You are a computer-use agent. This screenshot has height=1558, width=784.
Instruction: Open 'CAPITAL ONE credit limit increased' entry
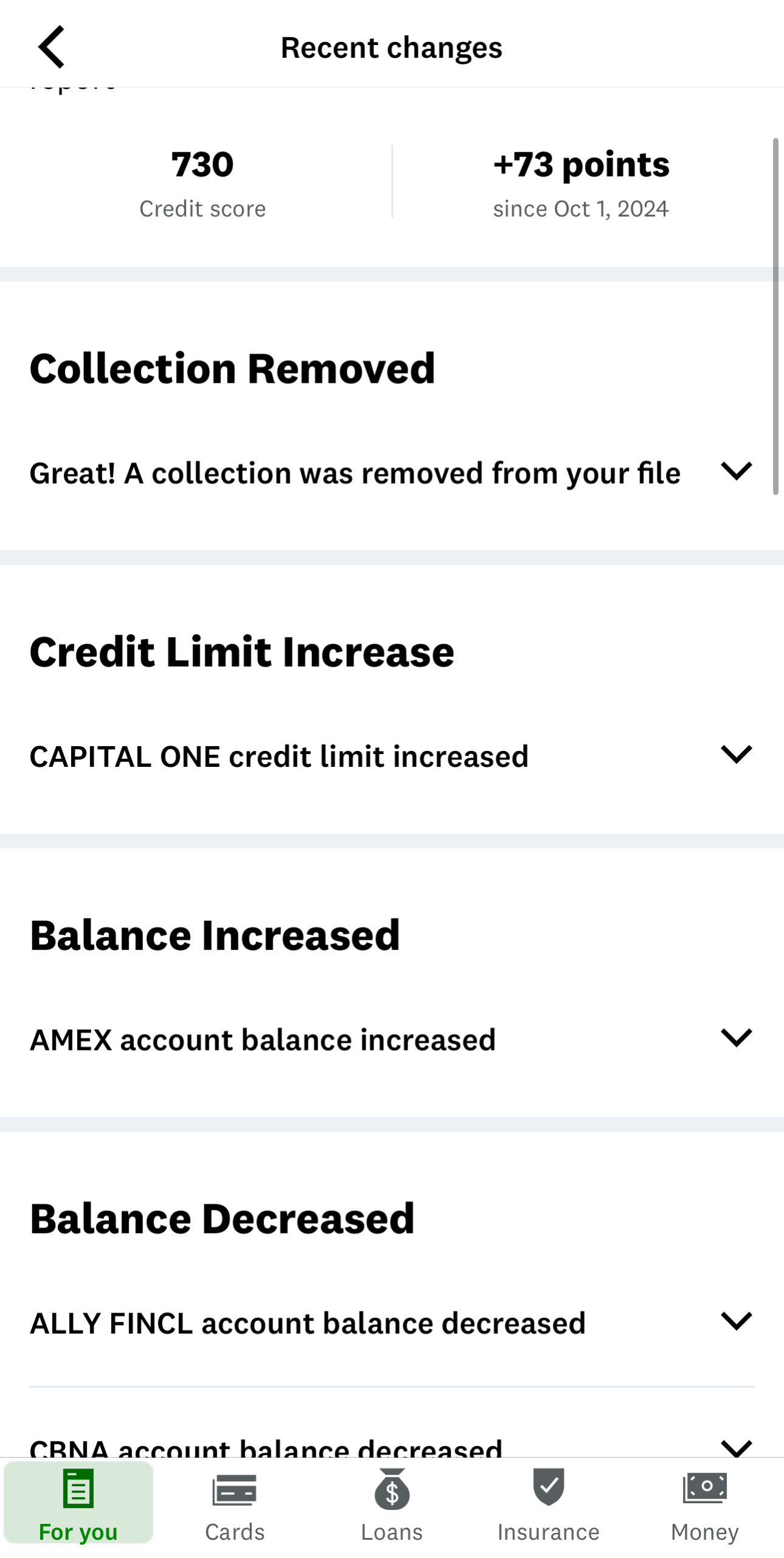(x=279, y=756)
